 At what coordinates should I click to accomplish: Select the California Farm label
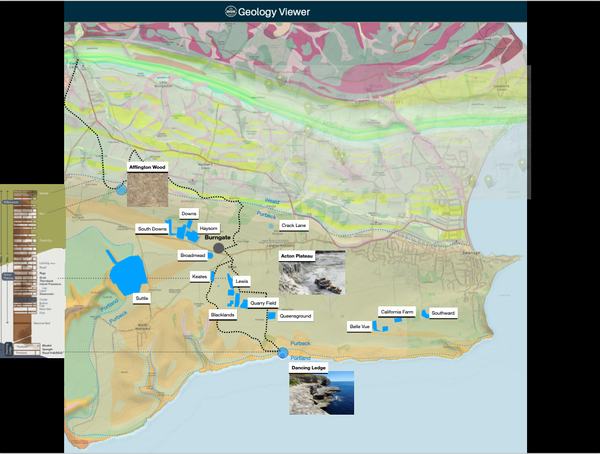tap(396, 312)
